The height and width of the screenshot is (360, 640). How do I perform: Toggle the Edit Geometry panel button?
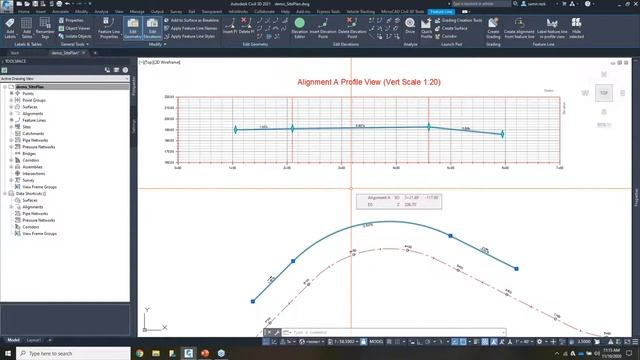click(x=133, y=28)
